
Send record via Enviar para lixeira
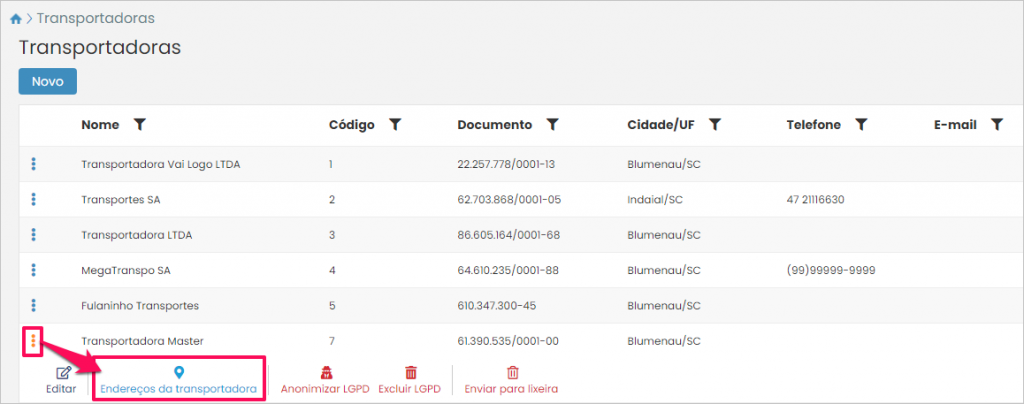(513, 380)
